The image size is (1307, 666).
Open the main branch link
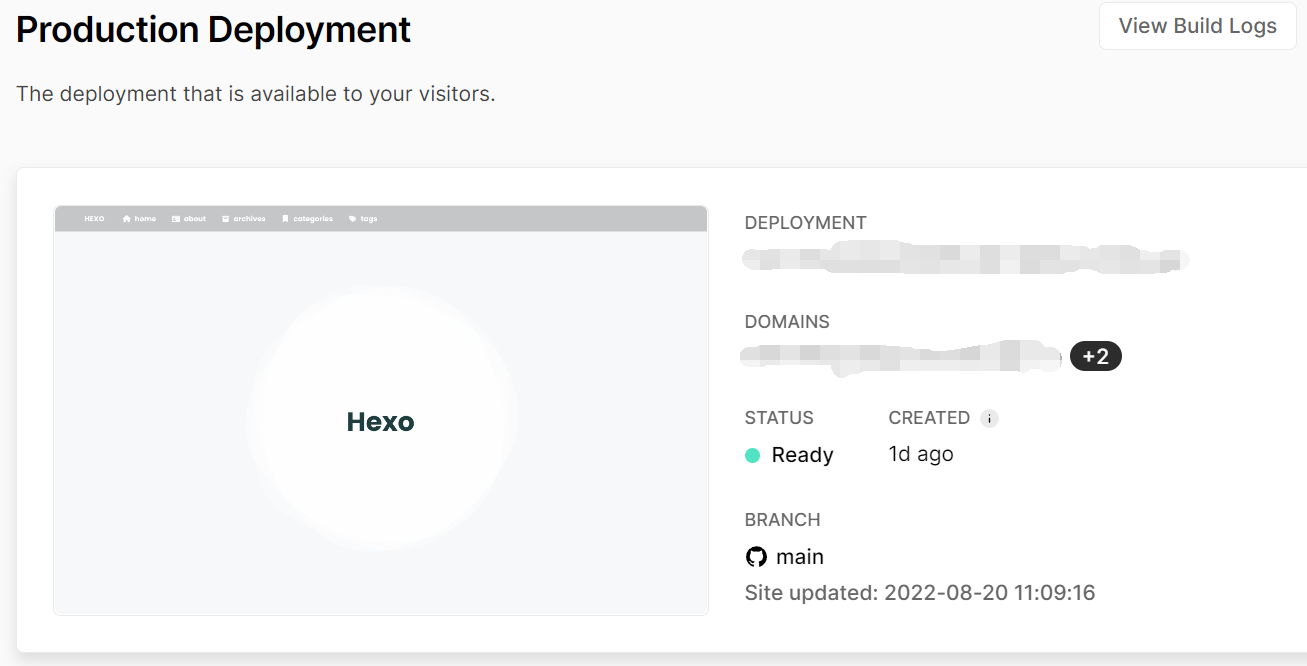[x=800, y=557]
